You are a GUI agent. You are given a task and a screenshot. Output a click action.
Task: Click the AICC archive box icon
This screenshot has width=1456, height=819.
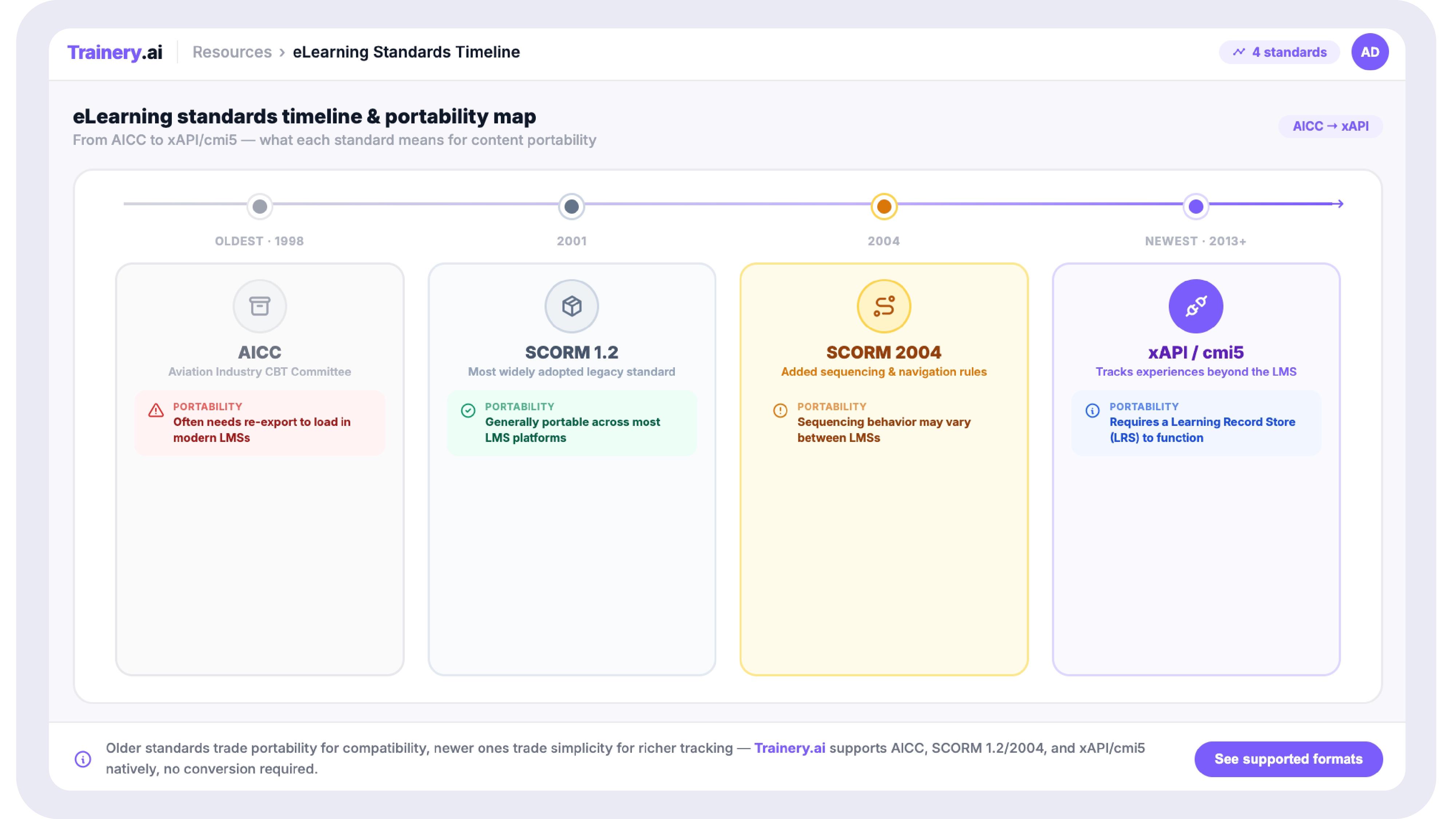click(260, 306)
